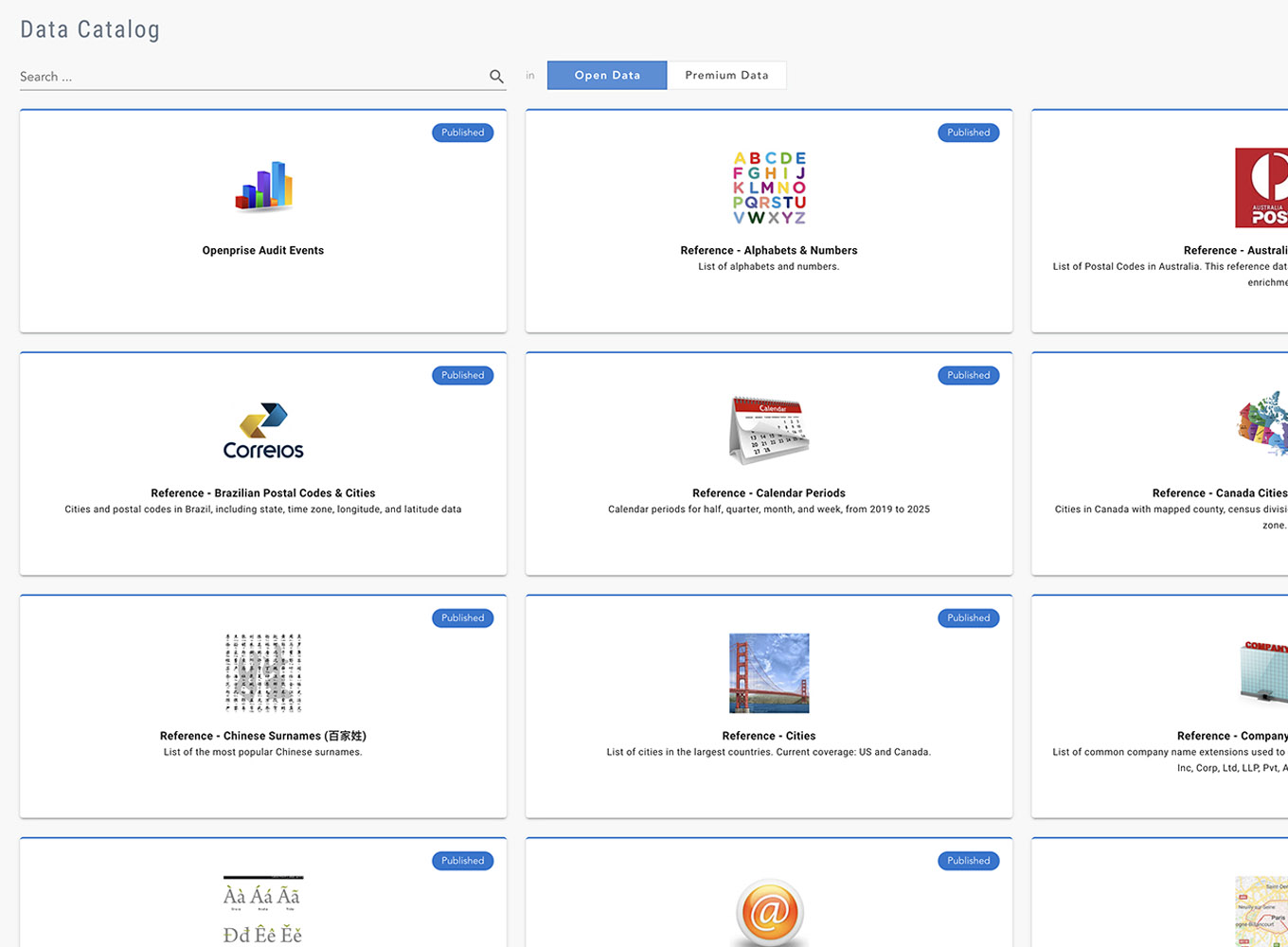Select the colorful alphabet letters icon

tap(769, 188)
